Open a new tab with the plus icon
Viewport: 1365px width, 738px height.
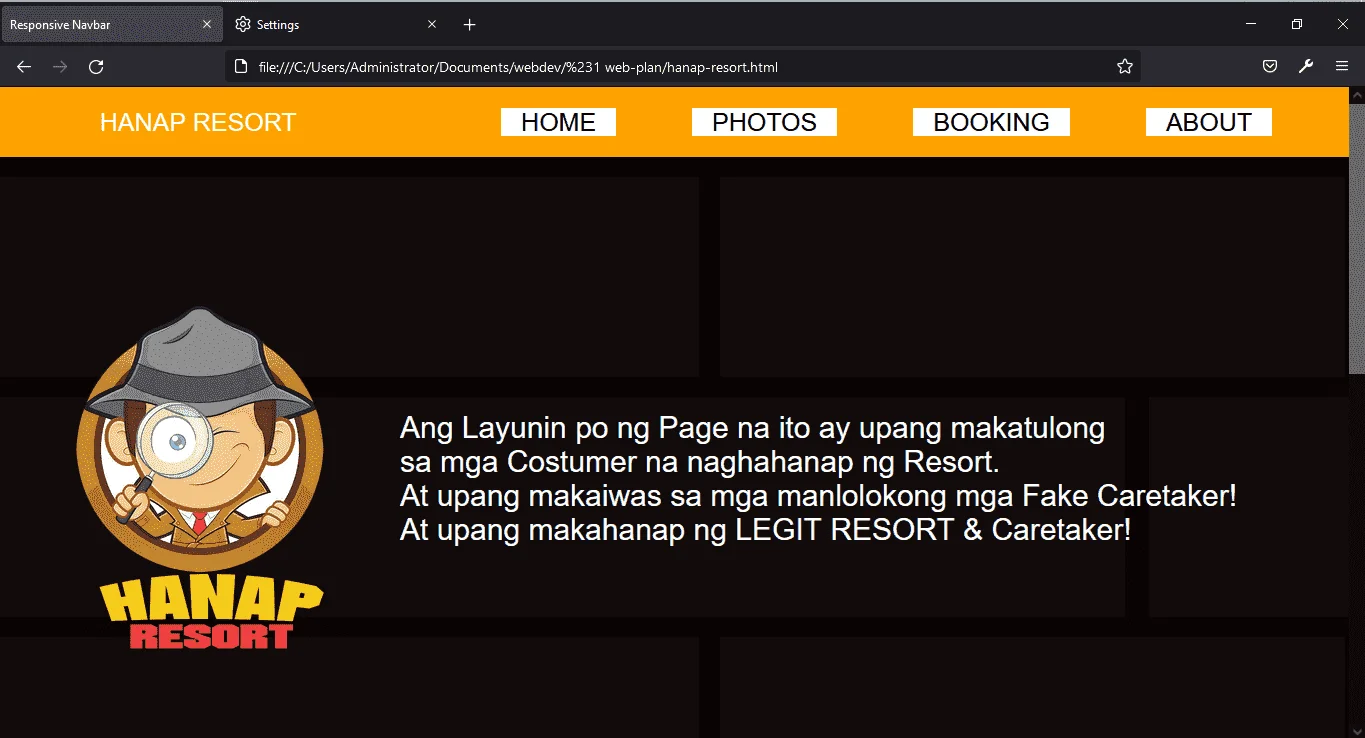pos(470,24)
